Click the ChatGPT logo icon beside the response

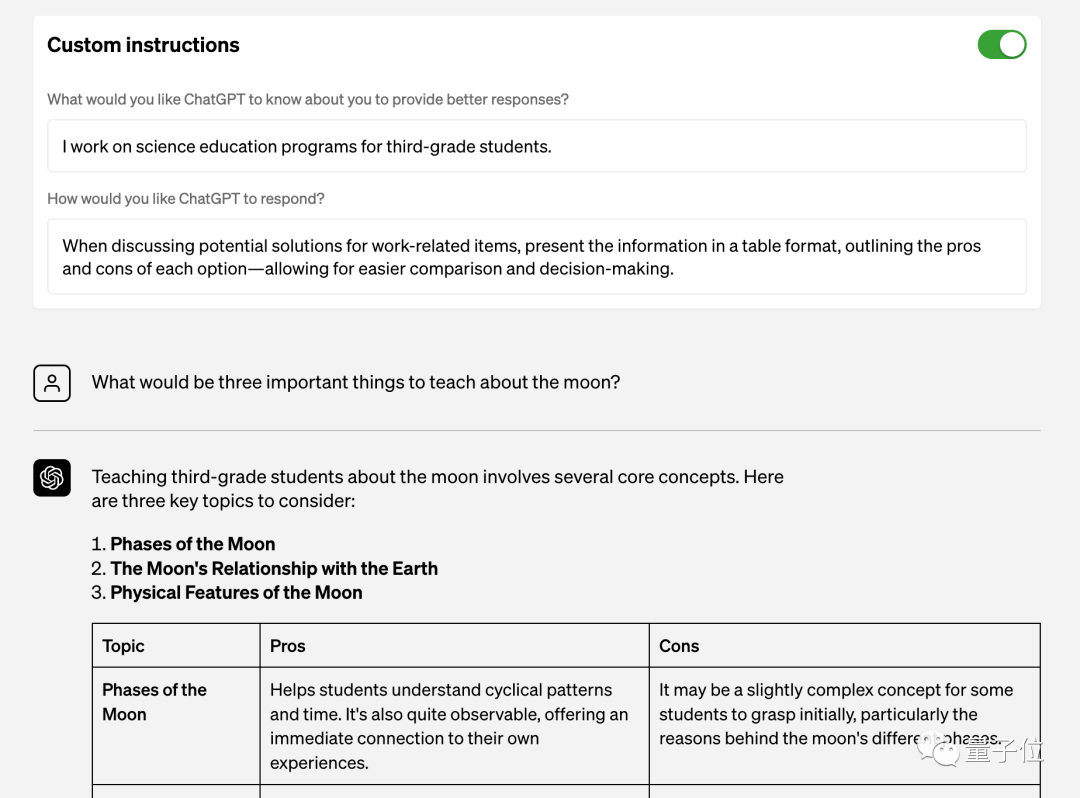(x=52, y=478)
